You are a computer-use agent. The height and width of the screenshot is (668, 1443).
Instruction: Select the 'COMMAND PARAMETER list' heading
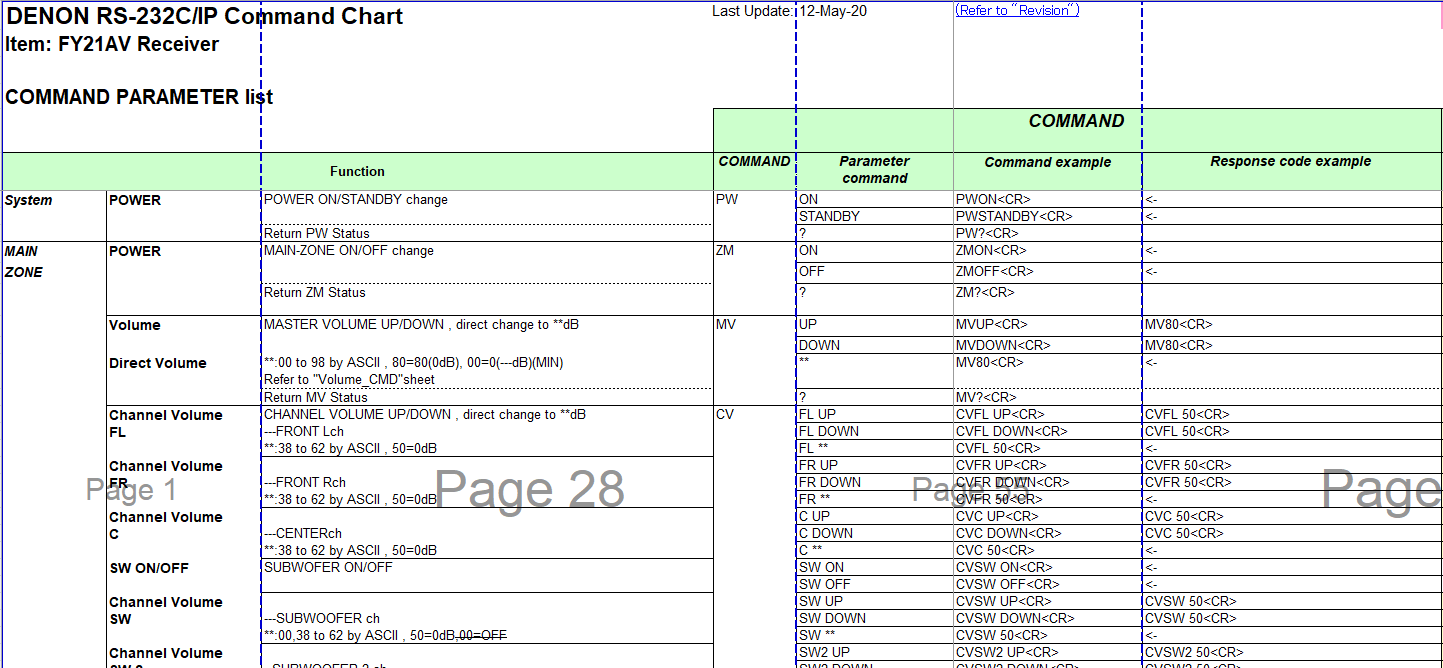click(139, 97)
